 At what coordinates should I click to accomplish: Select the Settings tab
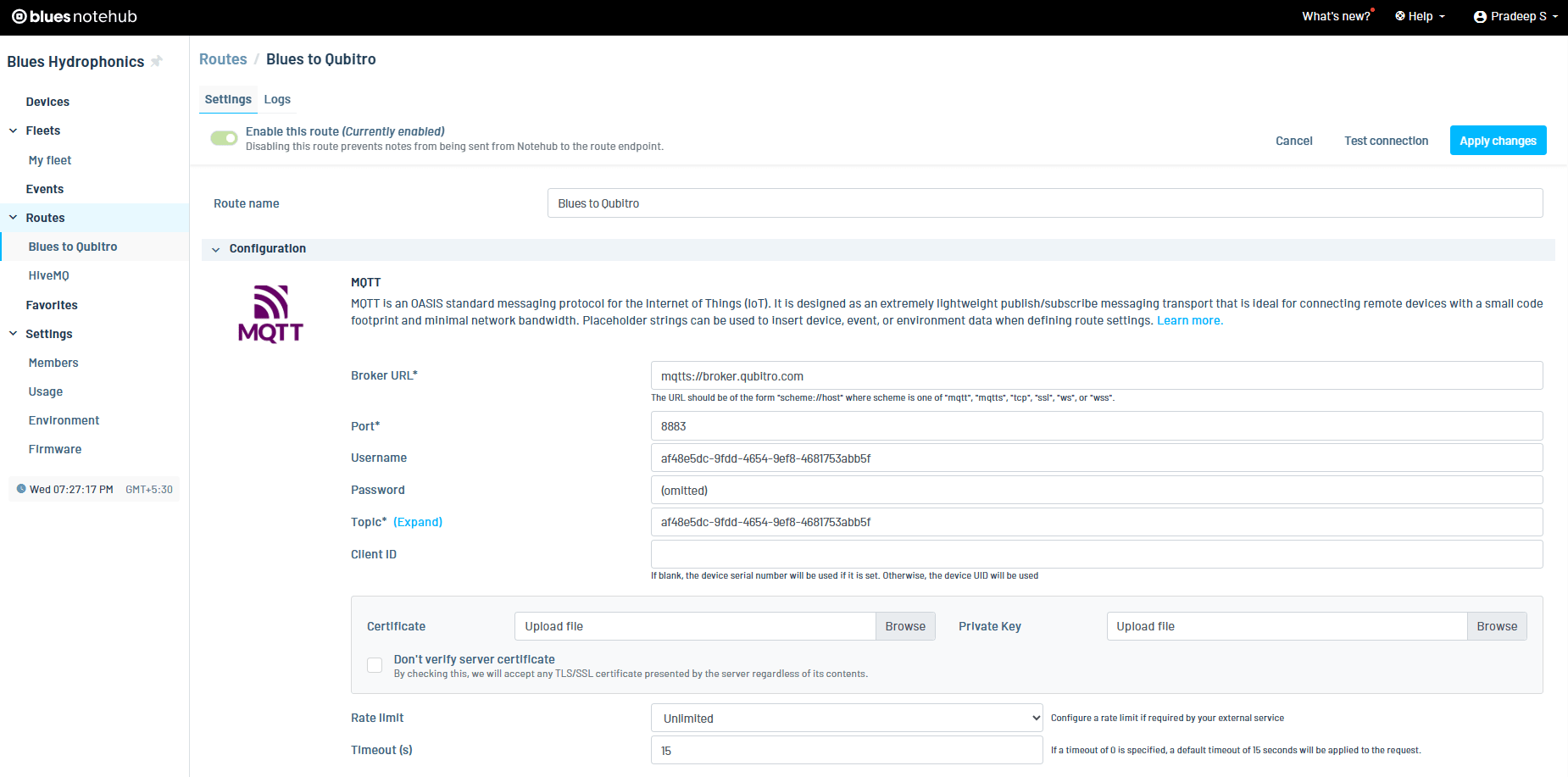point(228,99)
